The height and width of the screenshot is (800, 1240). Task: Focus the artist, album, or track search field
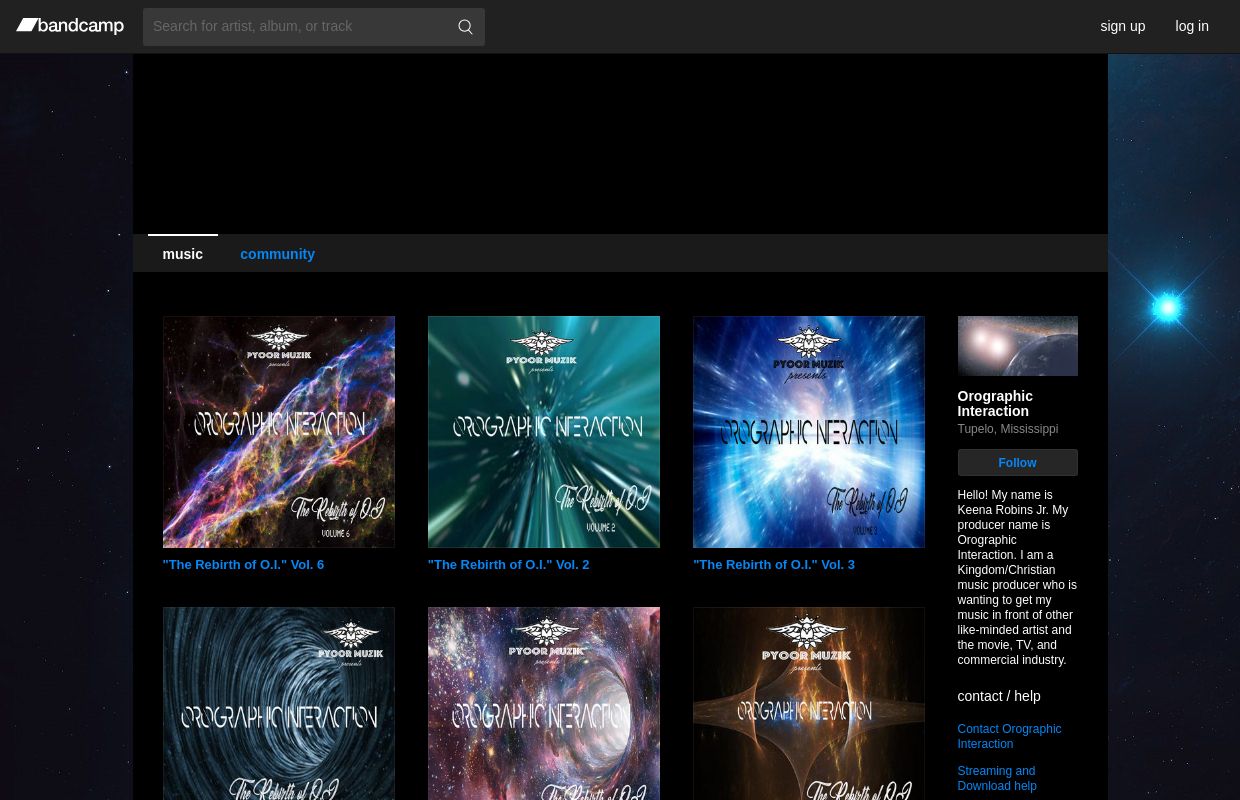click(295, 27)
